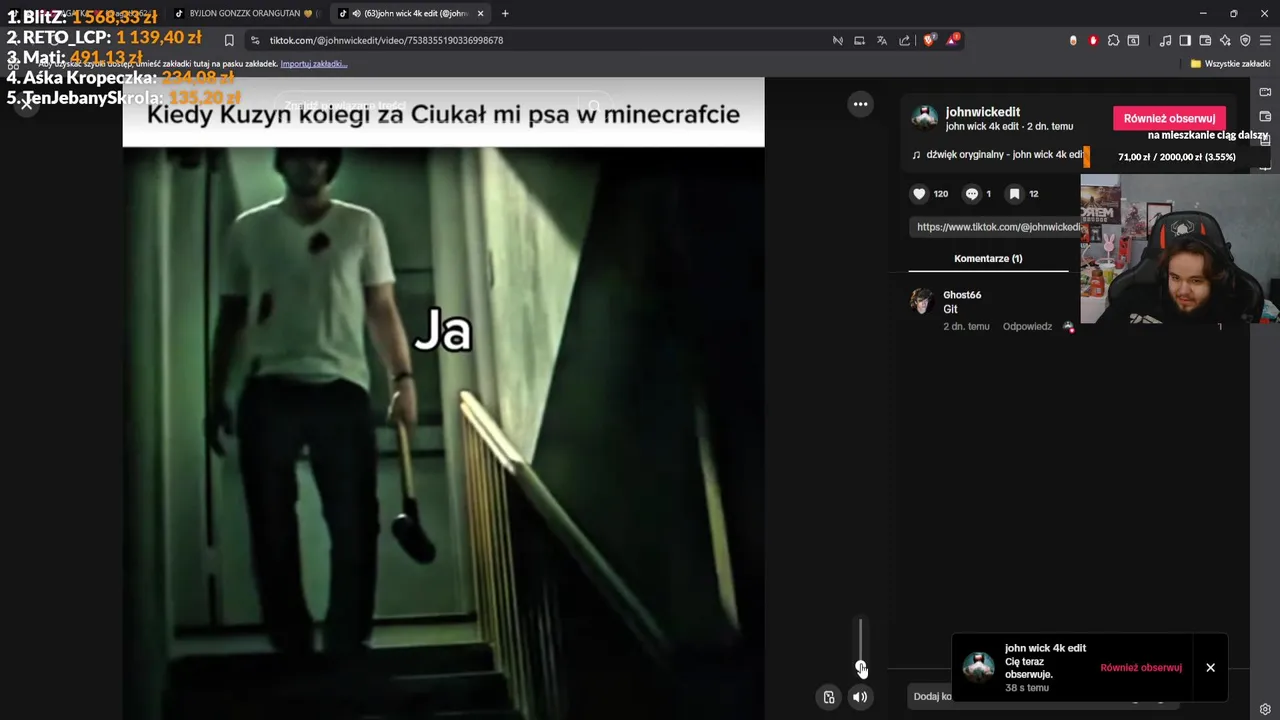
Task: Click the translate page icon in the address bar
Action: [x=882, y=40]
